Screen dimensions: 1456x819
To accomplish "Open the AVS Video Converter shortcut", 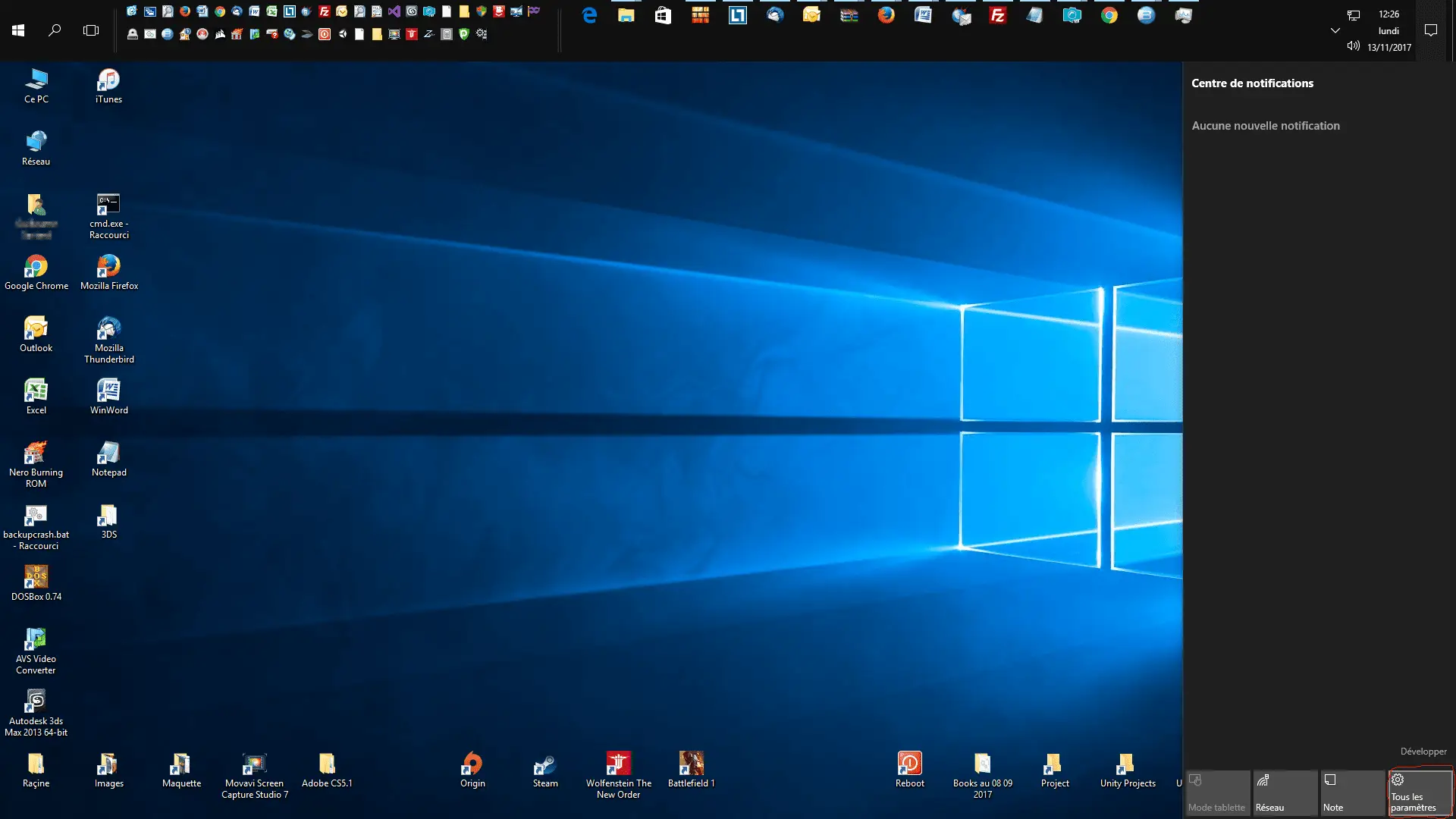I will [x=36, y=651].
